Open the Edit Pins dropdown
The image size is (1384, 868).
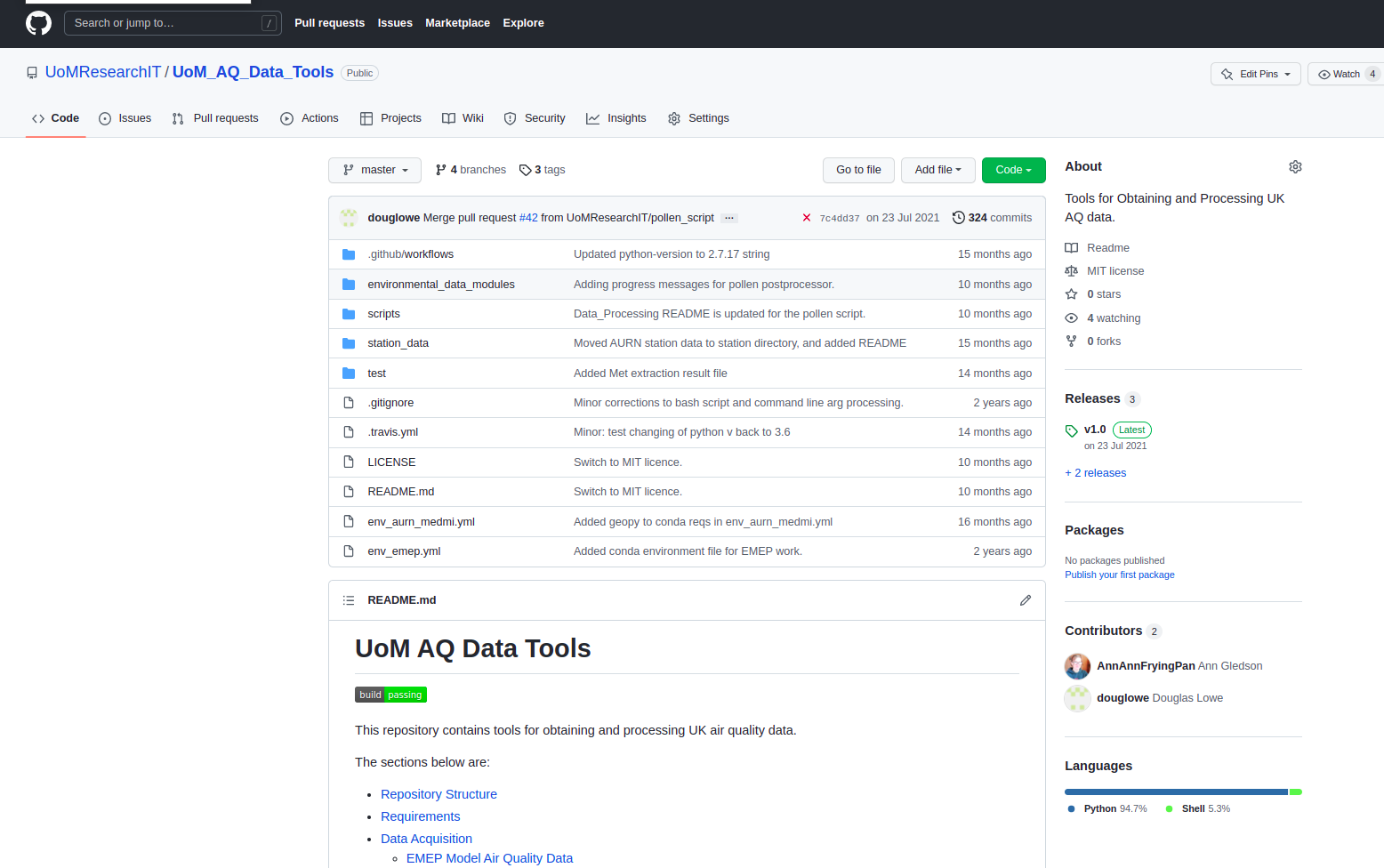click(x=1256, y=74)
